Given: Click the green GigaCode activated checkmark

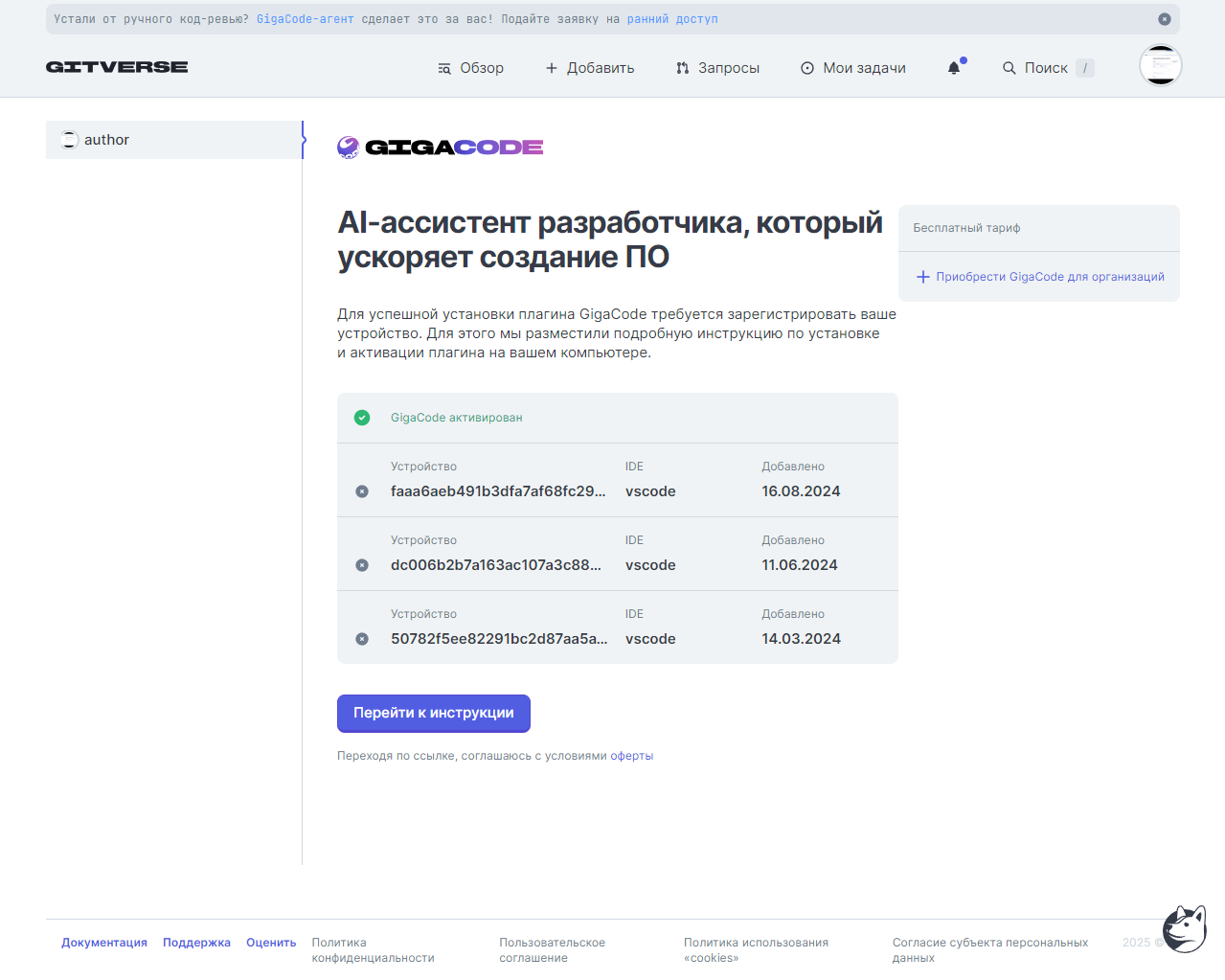Looking at the screenshot, I should coord(362,418).
